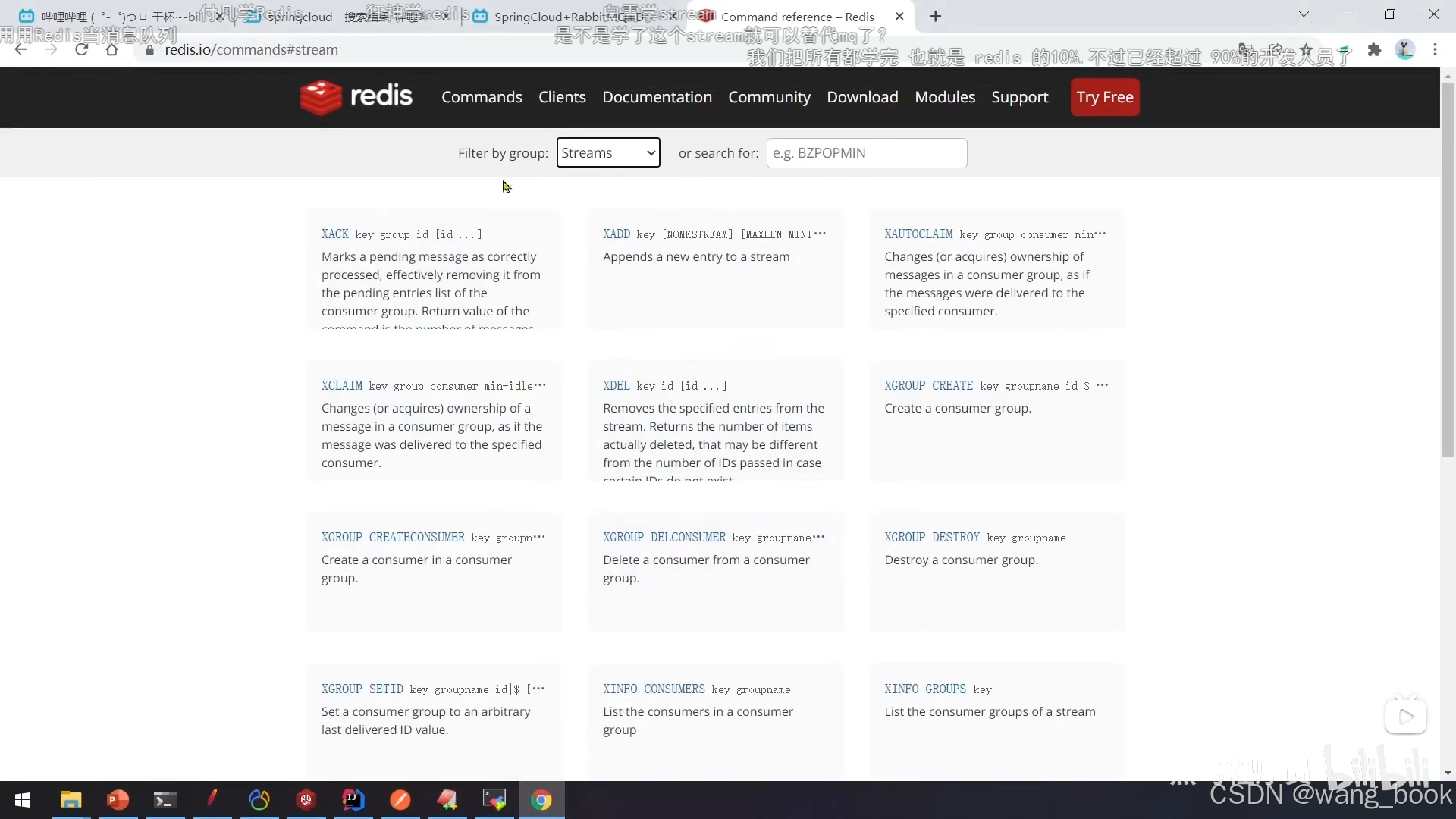Open Chrome's three-dot menu
The height and width of the screenshot is (819, 1456).
[x=1435, y=50]
